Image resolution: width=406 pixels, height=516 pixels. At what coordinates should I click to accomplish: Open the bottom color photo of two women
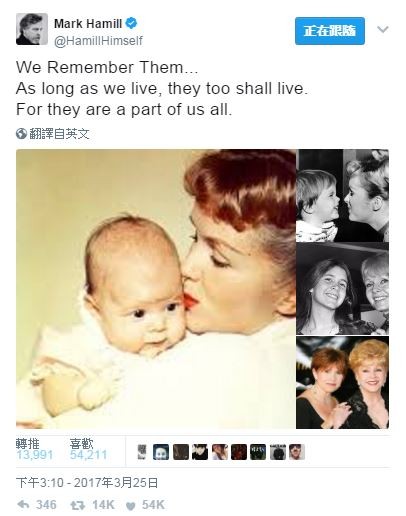click(342, 382)
